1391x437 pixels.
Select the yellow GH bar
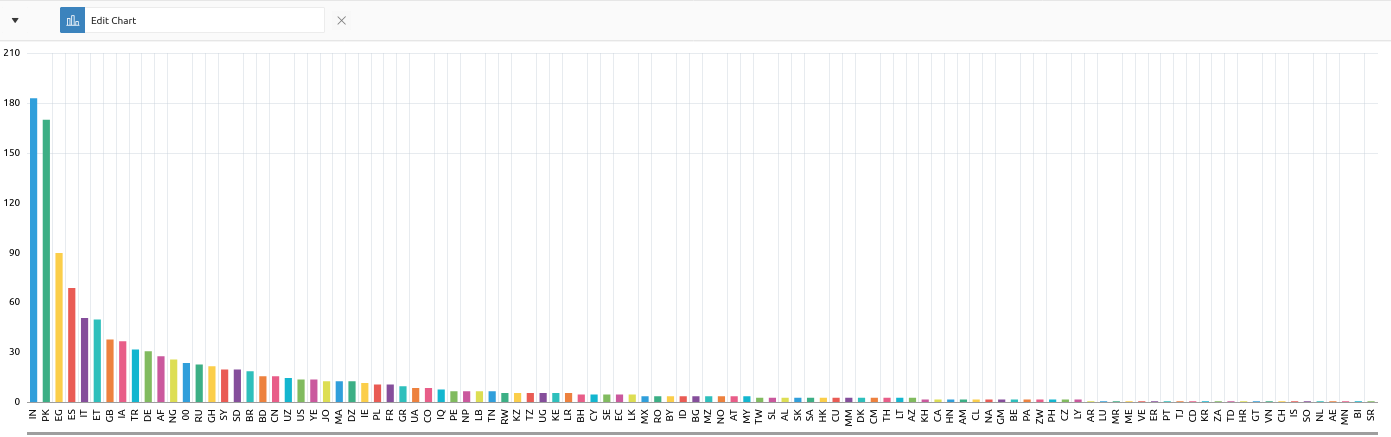[x=212, y=384]
